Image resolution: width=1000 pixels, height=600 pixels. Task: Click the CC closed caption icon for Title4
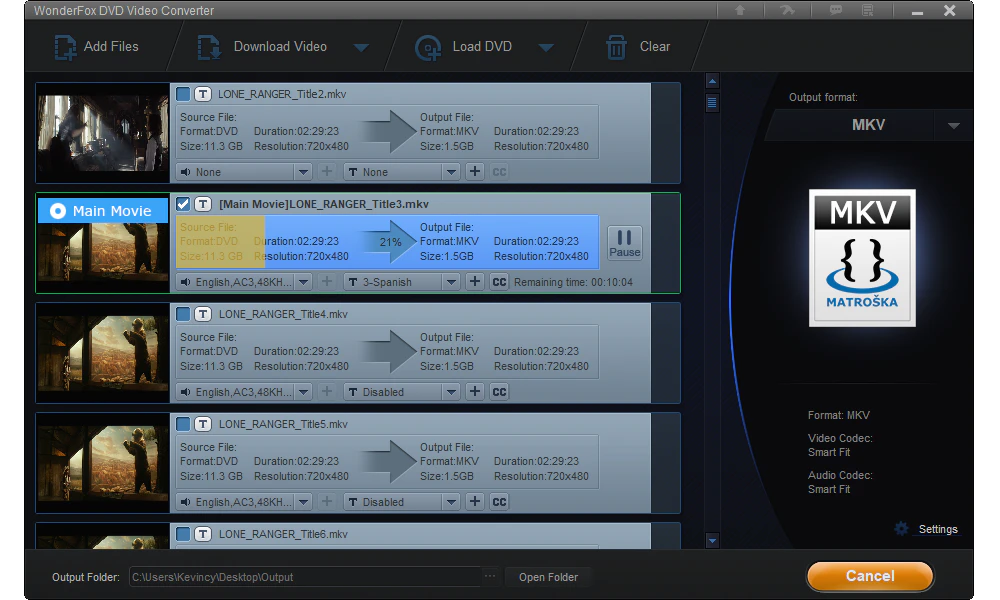[499, 391]
